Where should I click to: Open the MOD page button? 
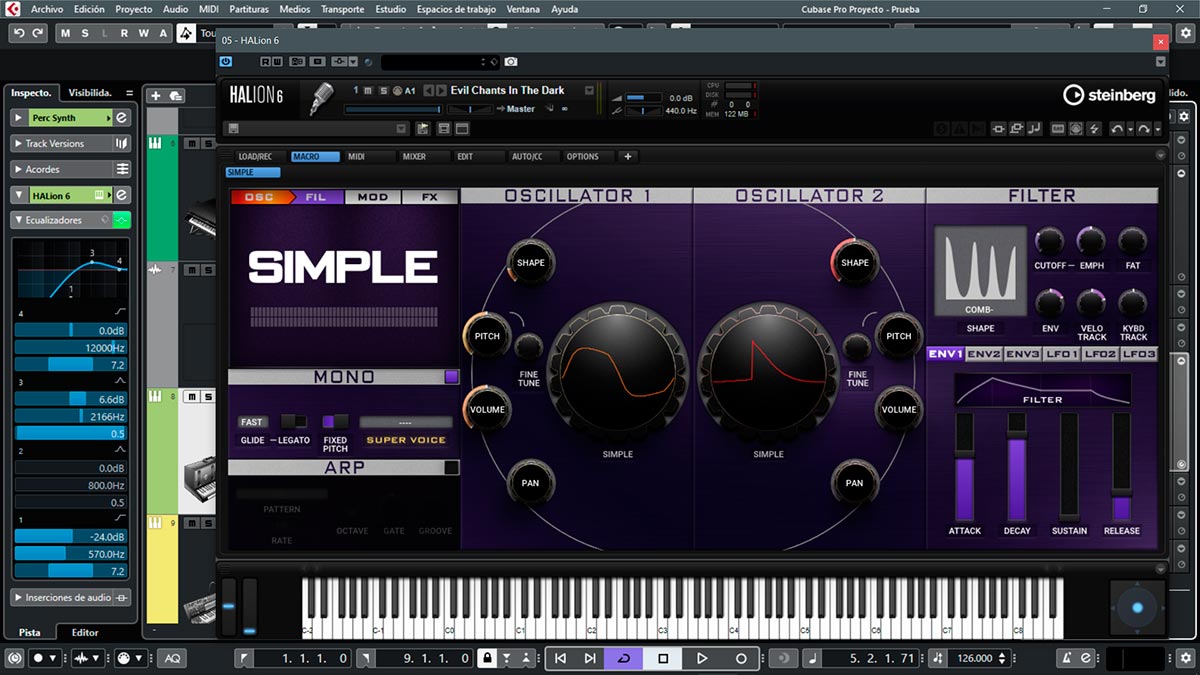point(373,197)
